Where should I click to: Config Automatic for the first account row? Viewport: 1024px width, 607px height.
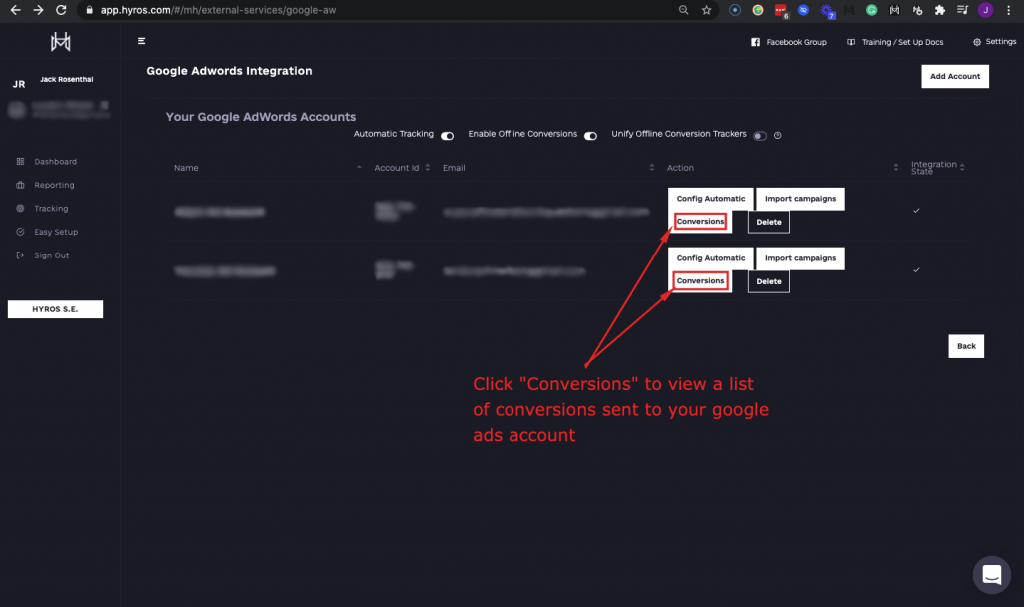pos(711,199)
